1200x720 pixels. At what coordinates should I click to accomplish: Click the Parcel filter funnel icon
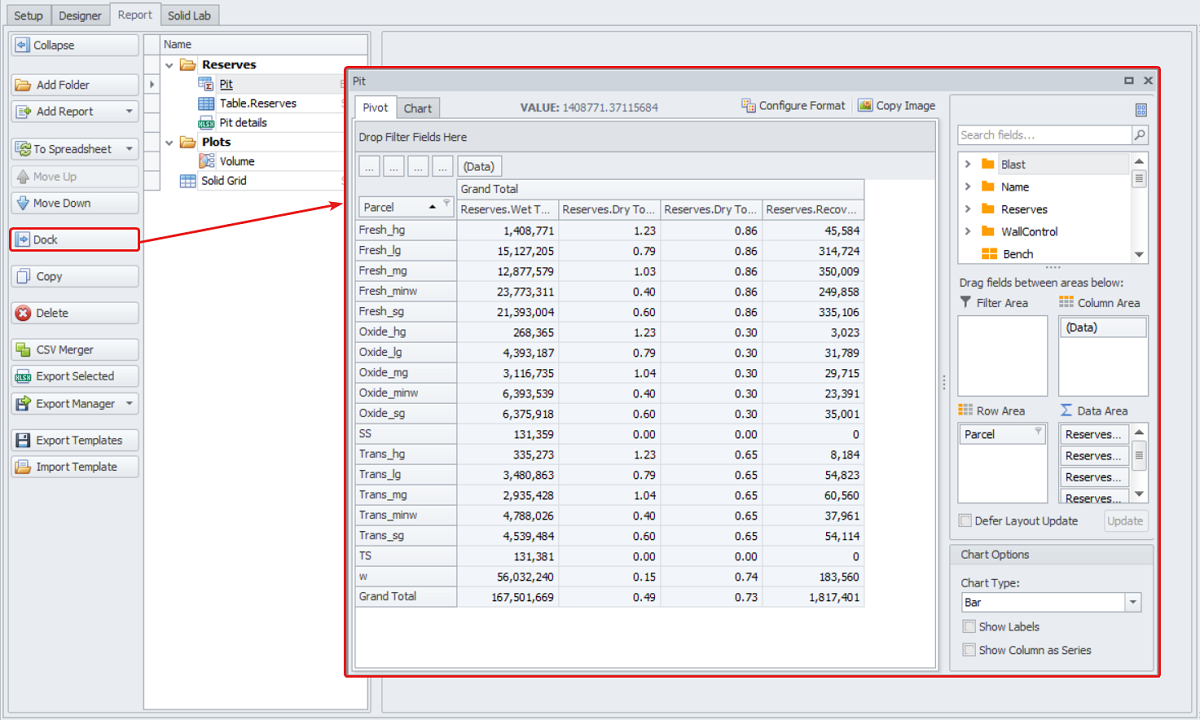tap(447, 205)
